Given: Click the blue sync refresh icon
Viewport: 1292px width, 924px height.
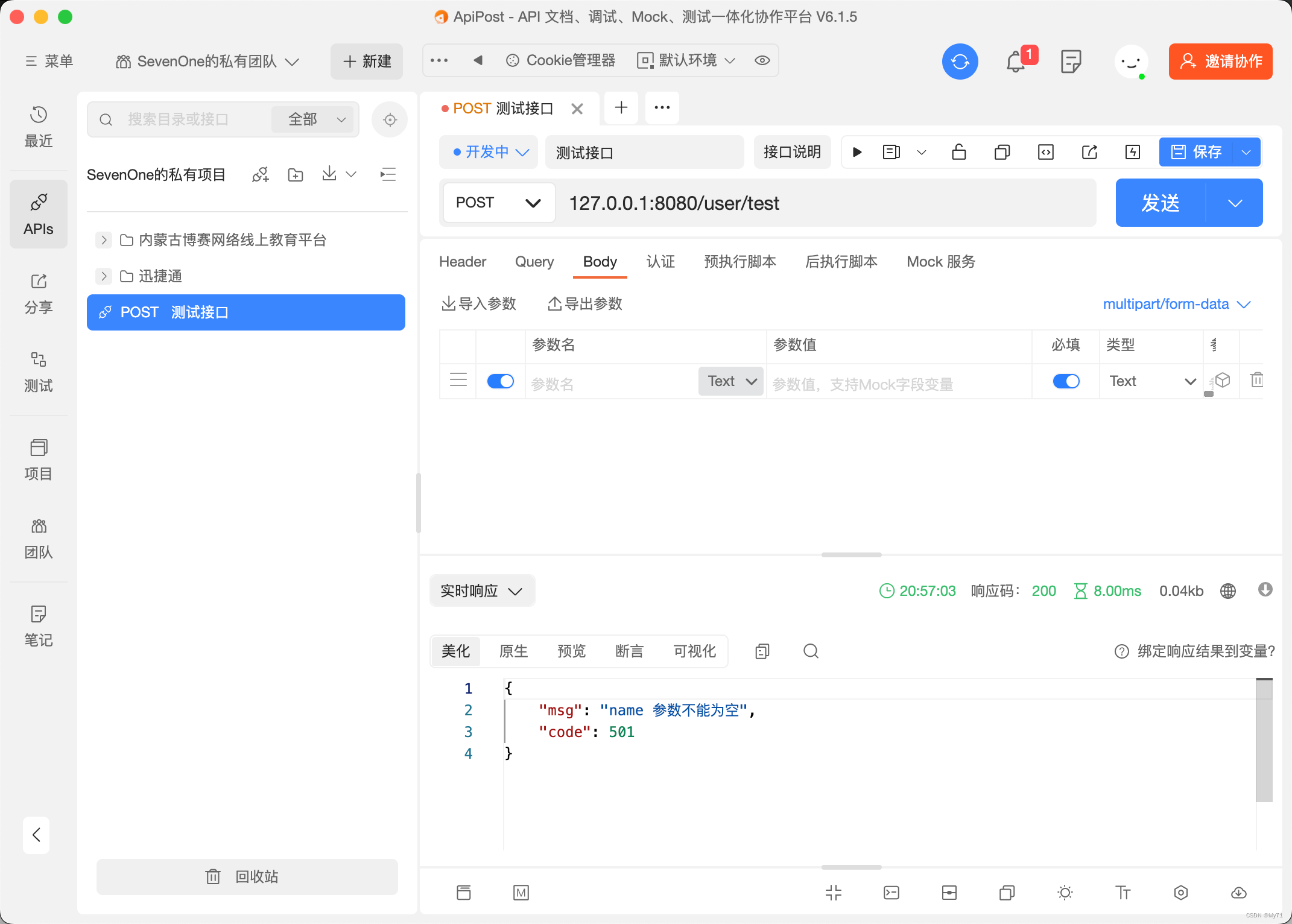Looking at the screenshot, I should click(x=960, y=62).
